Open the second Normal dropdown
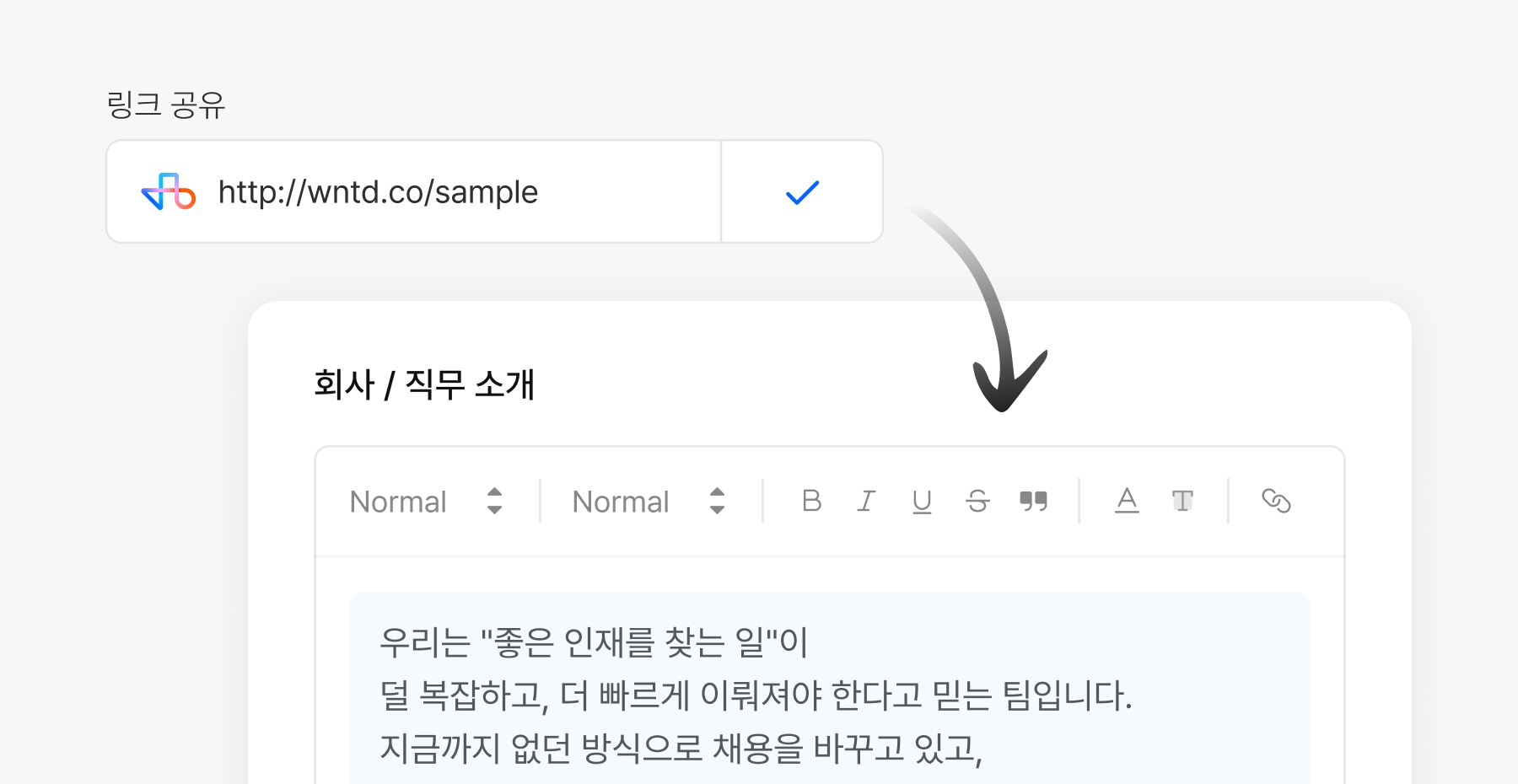The image size is (1518, 784). (x=621, y=502)
